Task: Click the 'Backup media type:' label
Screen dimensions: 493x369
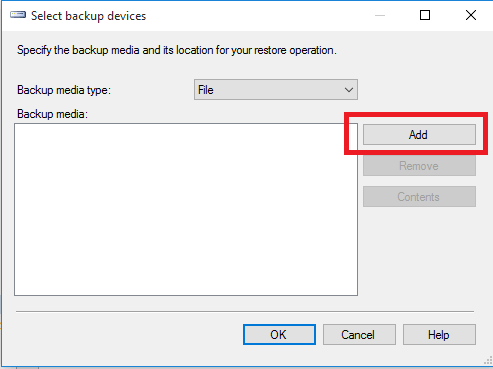Action: 64,90
